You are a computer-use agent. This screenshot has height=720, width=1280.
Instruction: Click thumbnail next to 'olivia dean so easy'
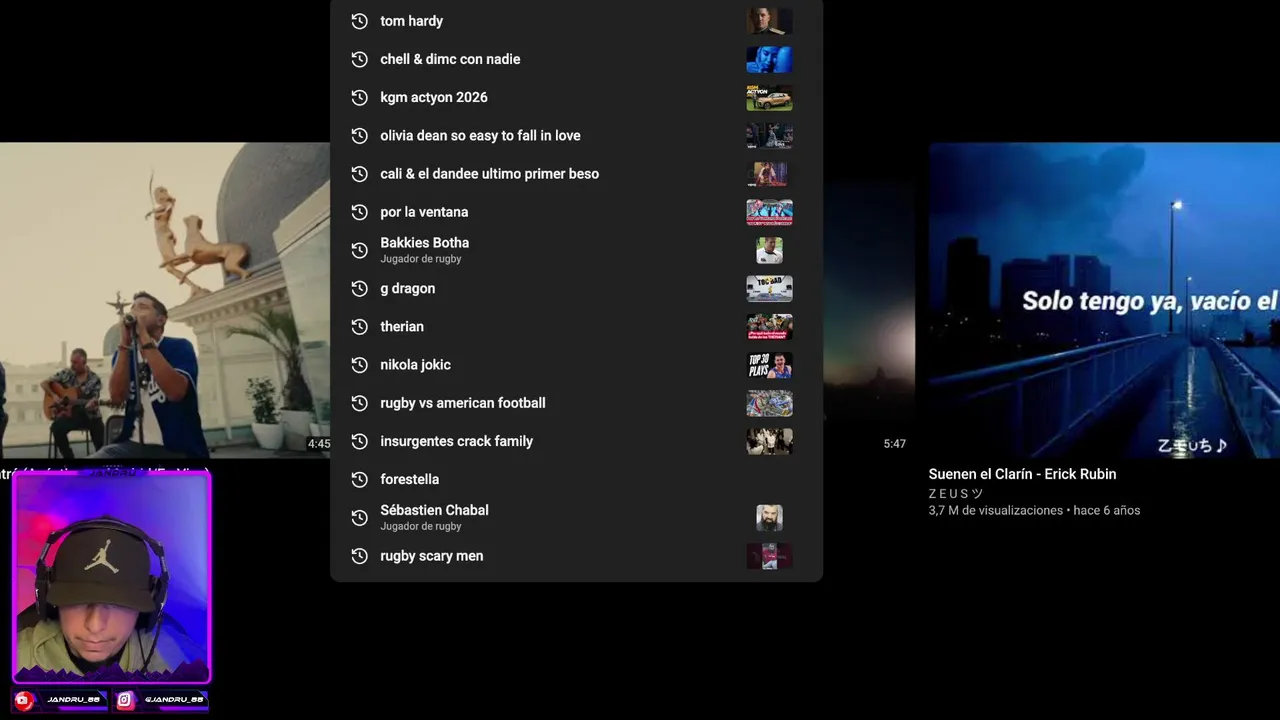(769, 135)
